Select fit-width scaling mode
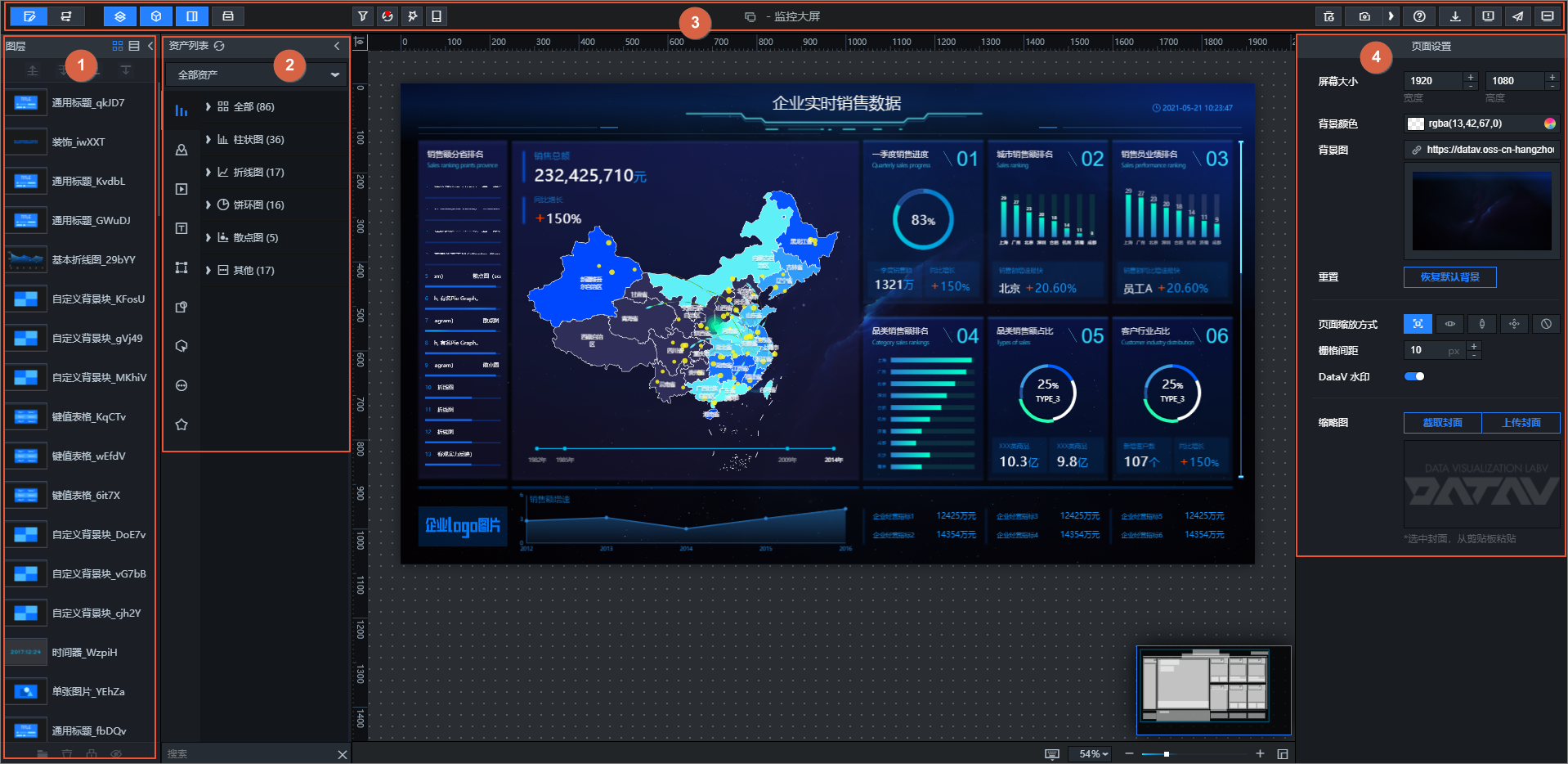The height and width of the screenshot is (764, 1568). [x=1449, y=324]
